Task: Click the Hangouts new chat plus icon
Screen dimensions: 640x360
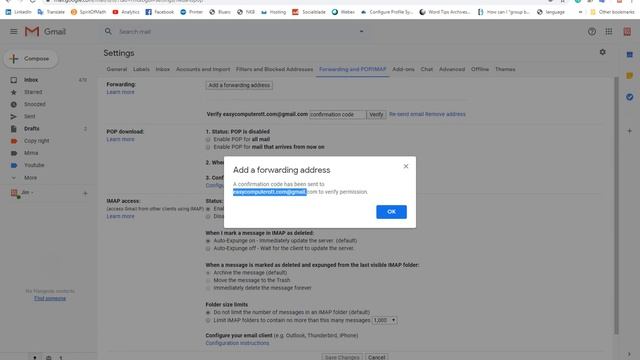Action: (85, 193)
